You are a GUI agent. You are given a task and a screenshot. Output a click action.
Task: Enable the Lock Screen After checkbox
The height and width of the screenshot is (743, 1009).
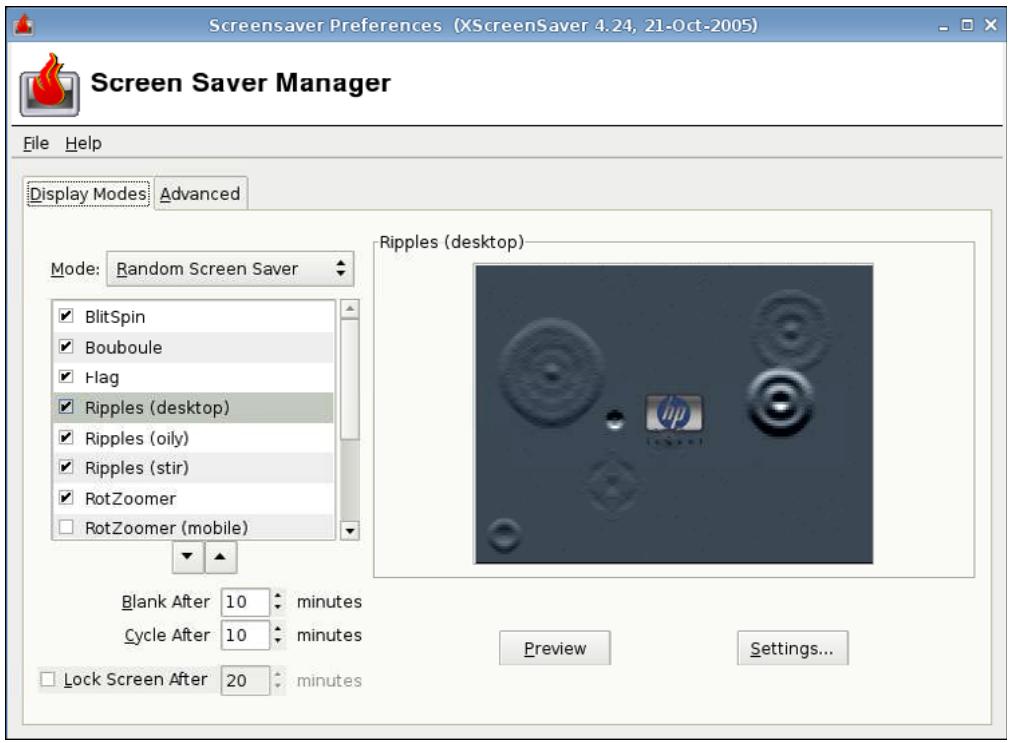pos(48,679)
